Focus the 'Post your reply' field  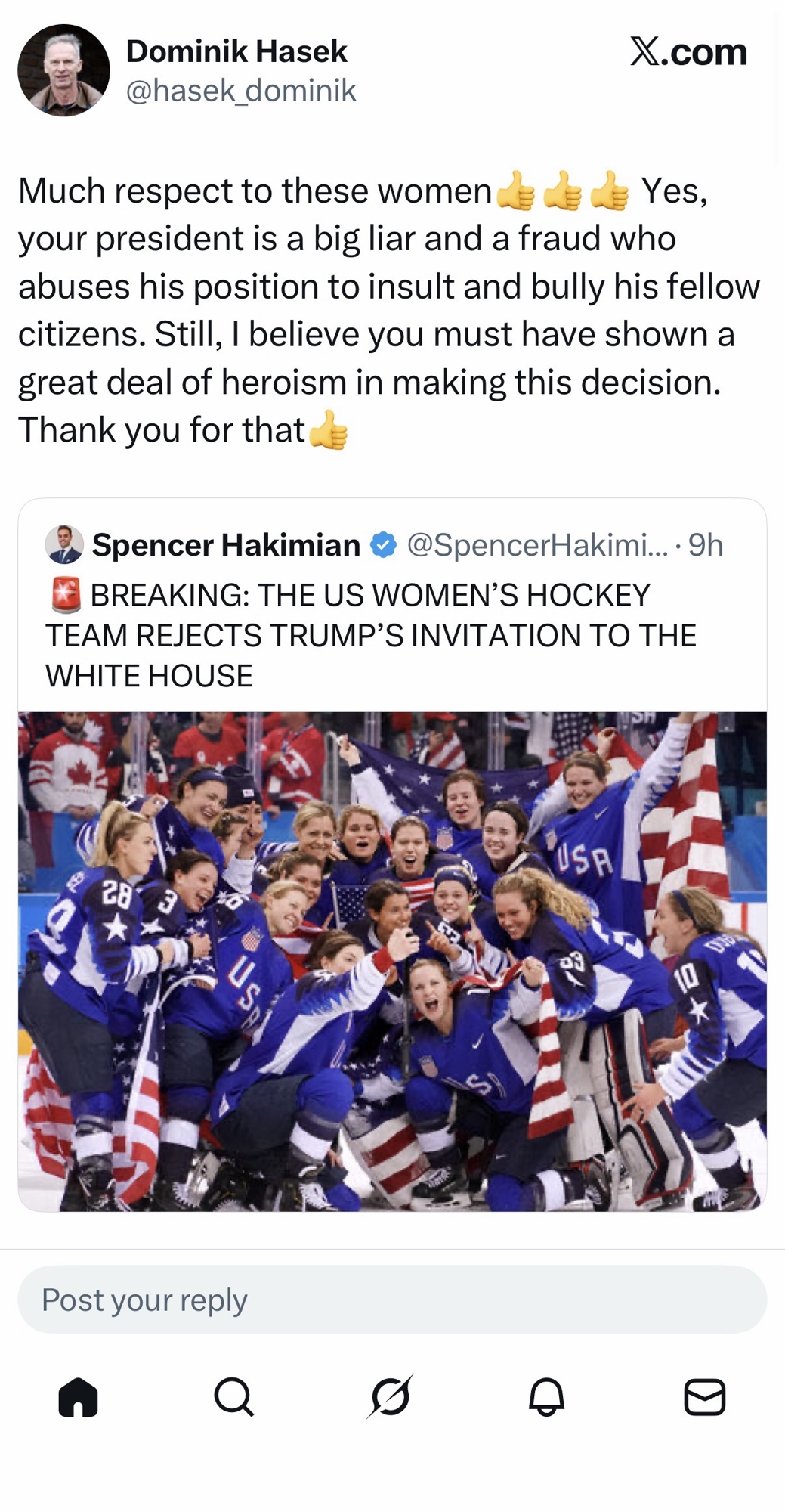point(392,1300)
